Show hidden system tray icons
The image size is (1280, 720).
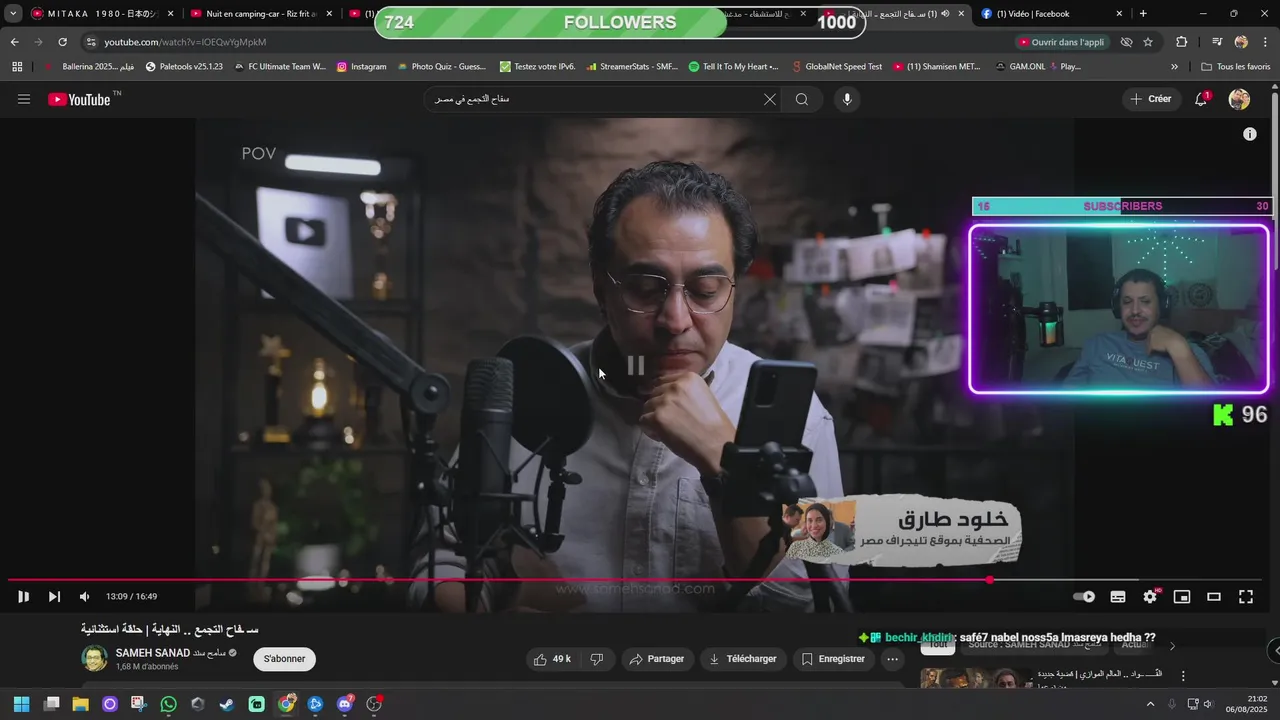[1149, 704]
